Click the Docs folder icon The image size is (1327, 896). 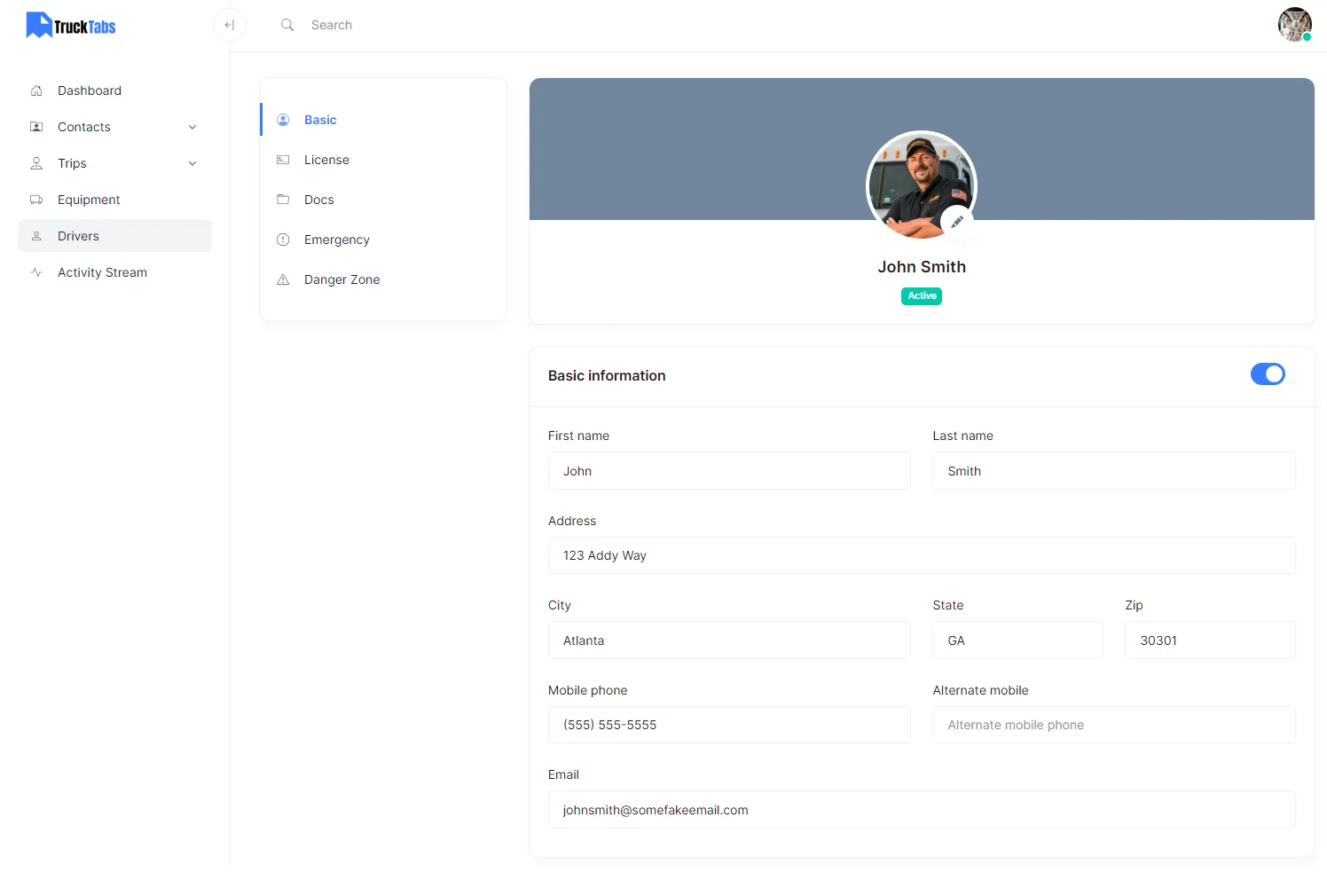click(x=283, y=200)
